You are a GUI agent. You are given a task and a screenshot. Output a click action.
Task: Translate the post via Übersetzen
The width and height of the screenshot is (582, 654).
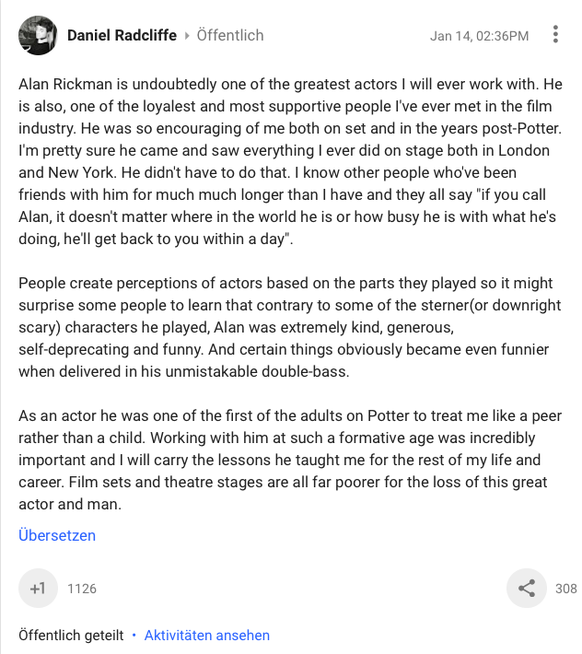pyautogui.click(x=57, y=535)
